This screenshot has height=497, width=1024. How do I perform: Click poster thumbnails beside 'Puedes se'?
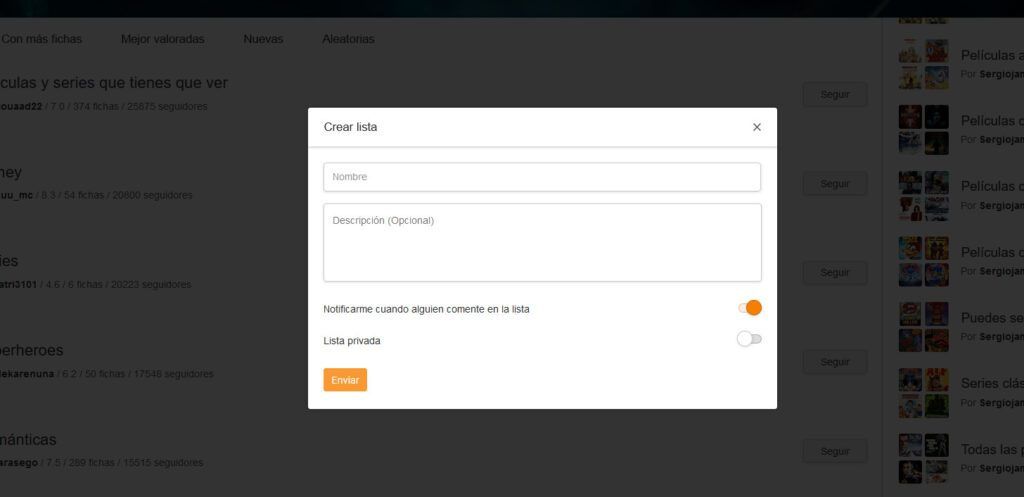coord(923,327)
